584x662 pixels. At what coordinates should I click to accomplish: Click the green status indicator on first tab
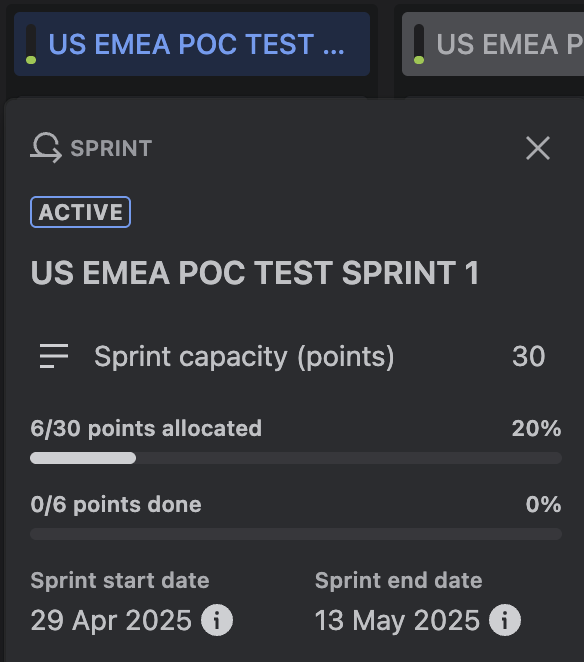pos(31,60)
